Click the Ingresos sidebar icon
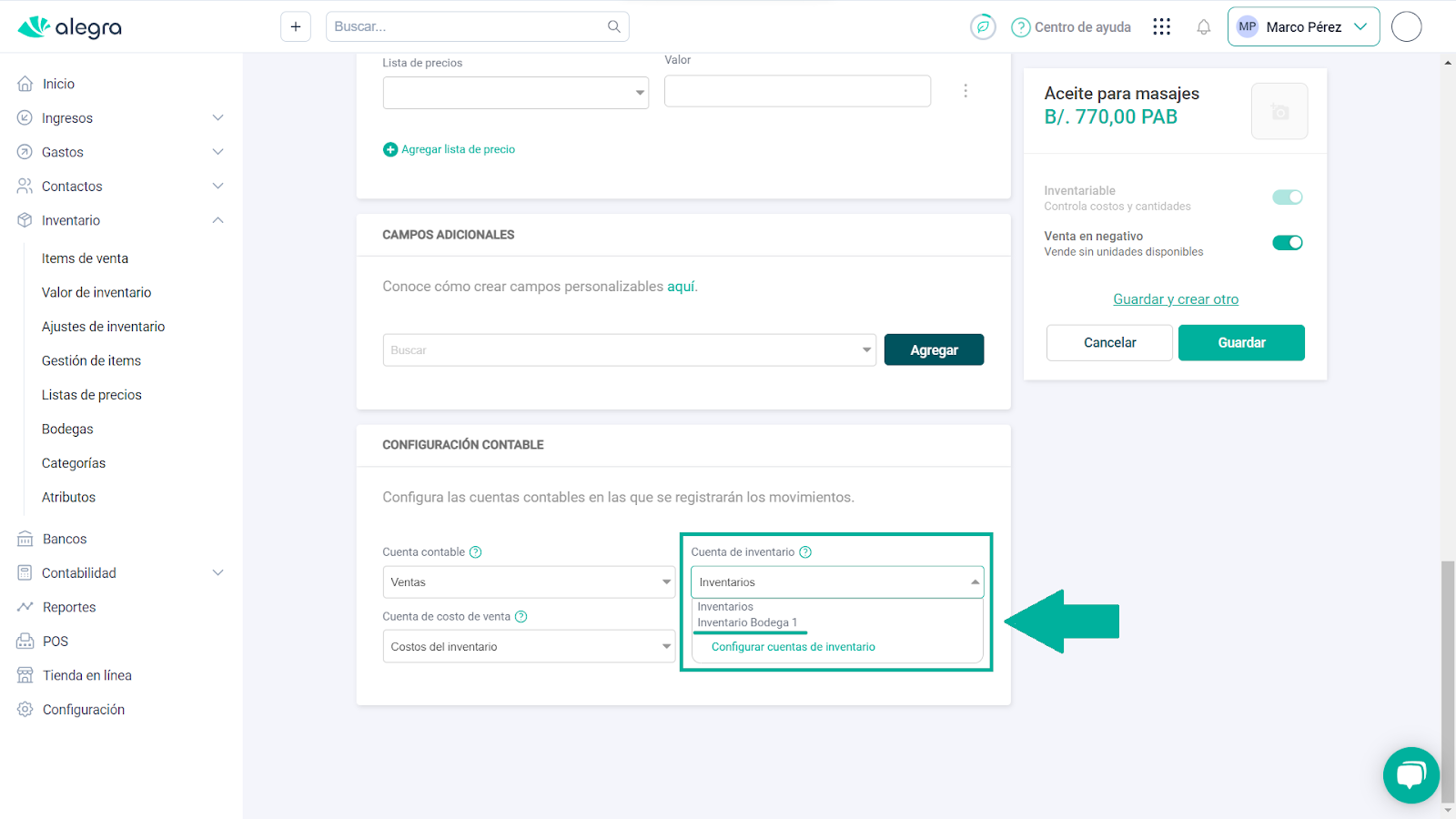The width and height of the screenshot is (1456, 819). point(25,117)
